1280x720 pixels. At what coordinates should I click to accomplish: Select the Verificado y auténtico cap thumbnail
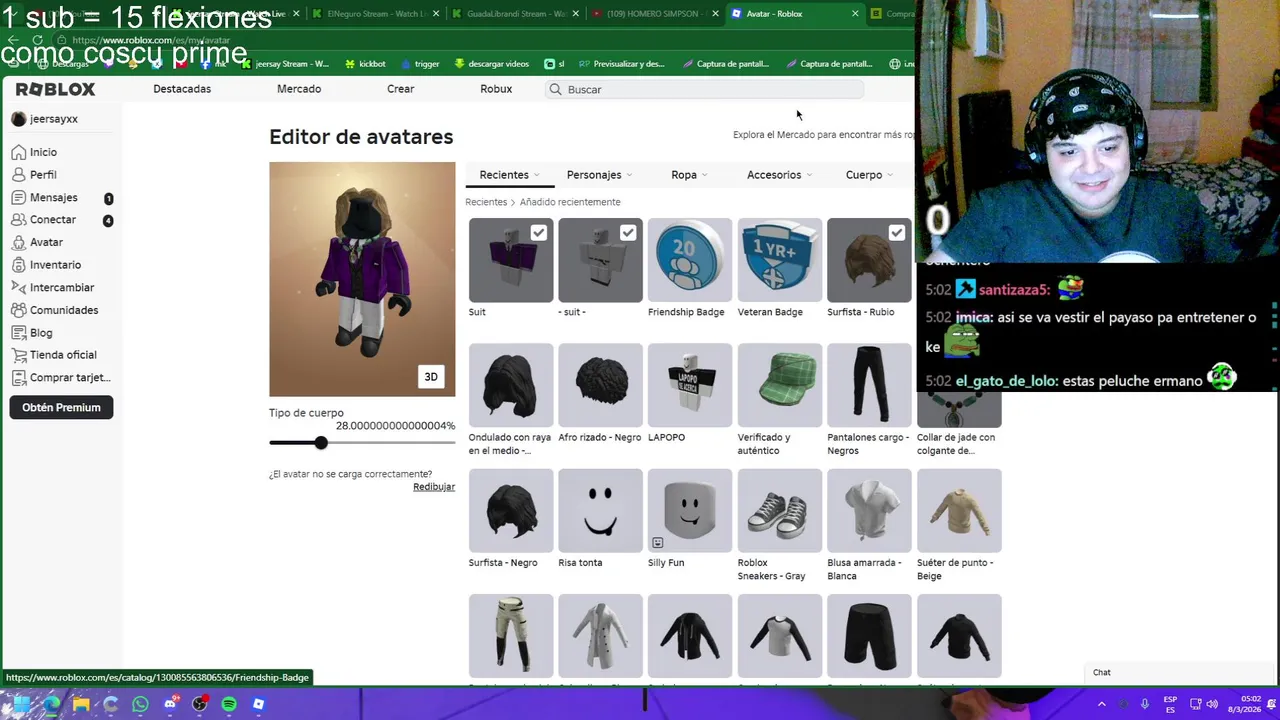coord(780,386)
